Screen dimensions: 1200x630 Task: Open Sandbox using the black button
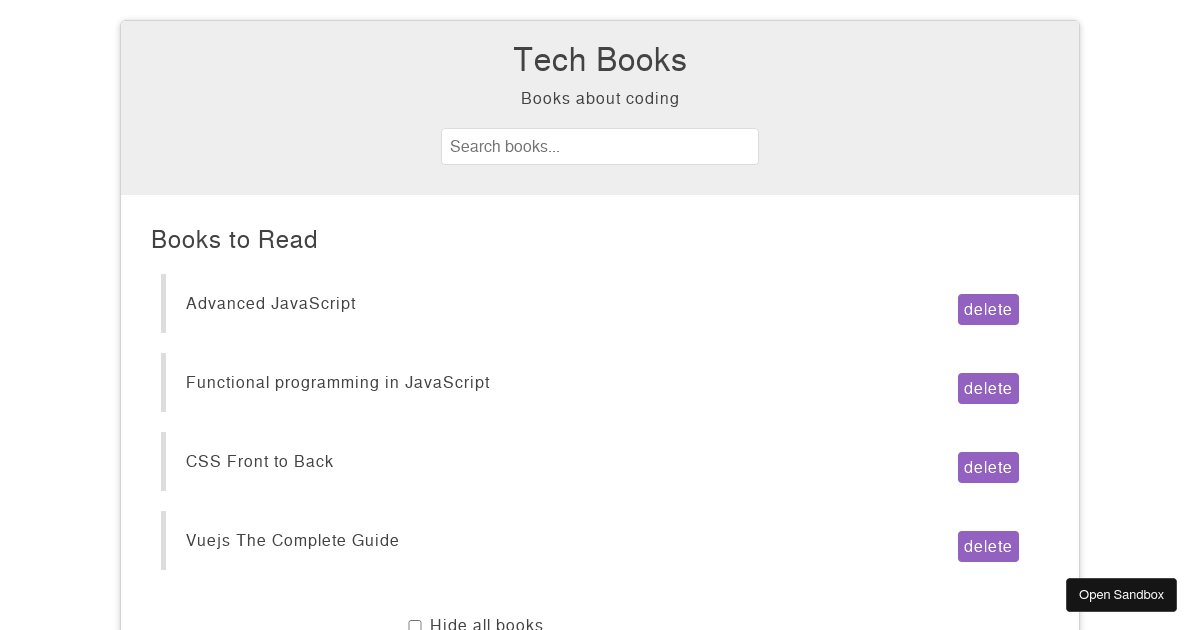coord(1121,595)
